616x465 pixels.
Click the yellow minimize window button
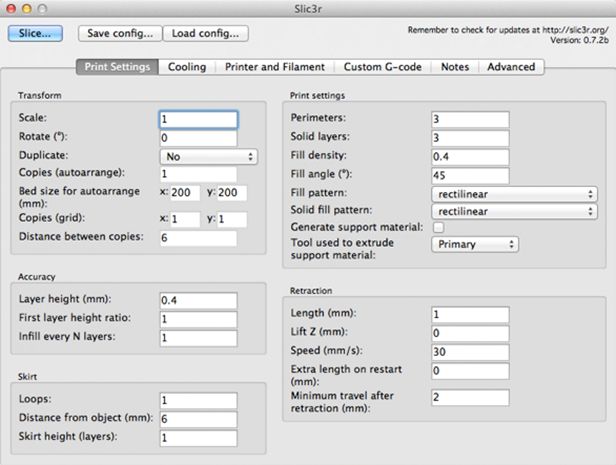pos(26,9)
